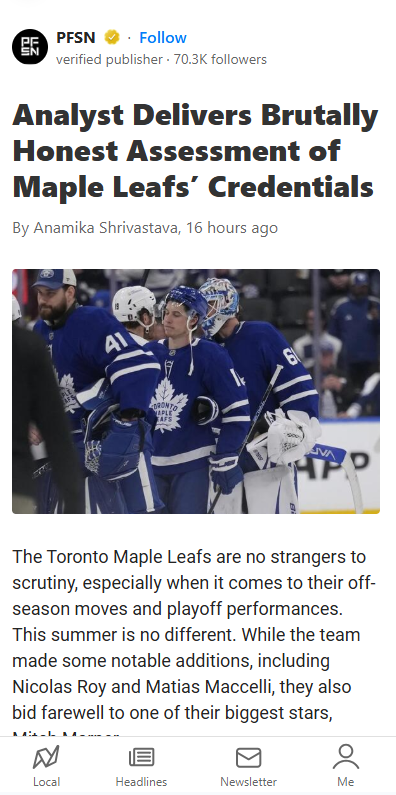
Task: Click the gold verified badge beside PFSN
Action: (112, 38)
